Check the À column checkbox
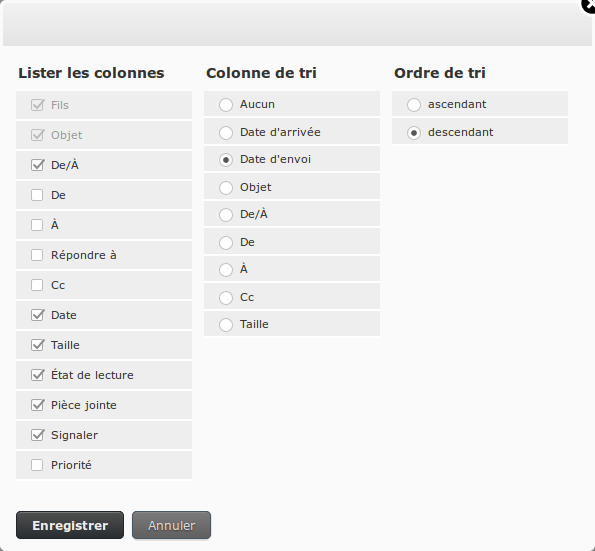The image size is (595, 551). point(37,225)
